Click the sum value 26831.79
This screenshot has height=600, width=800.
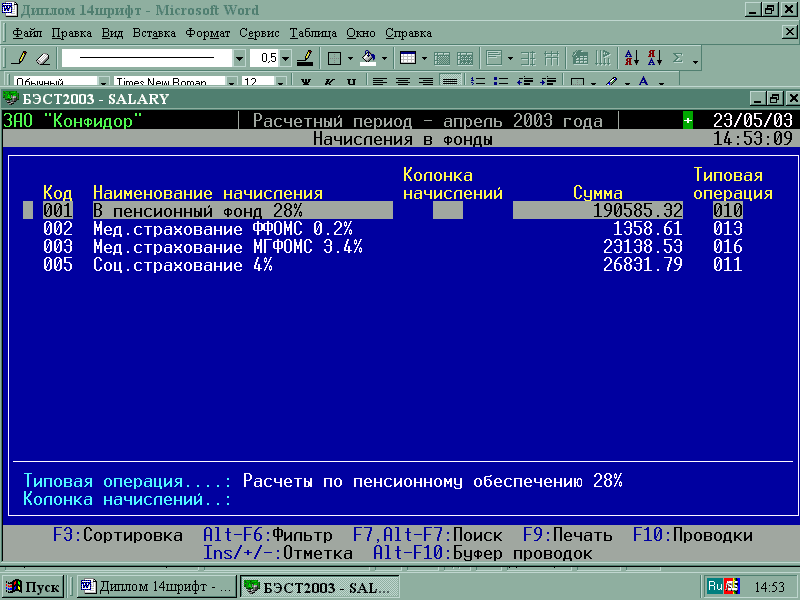coord(642,265)
